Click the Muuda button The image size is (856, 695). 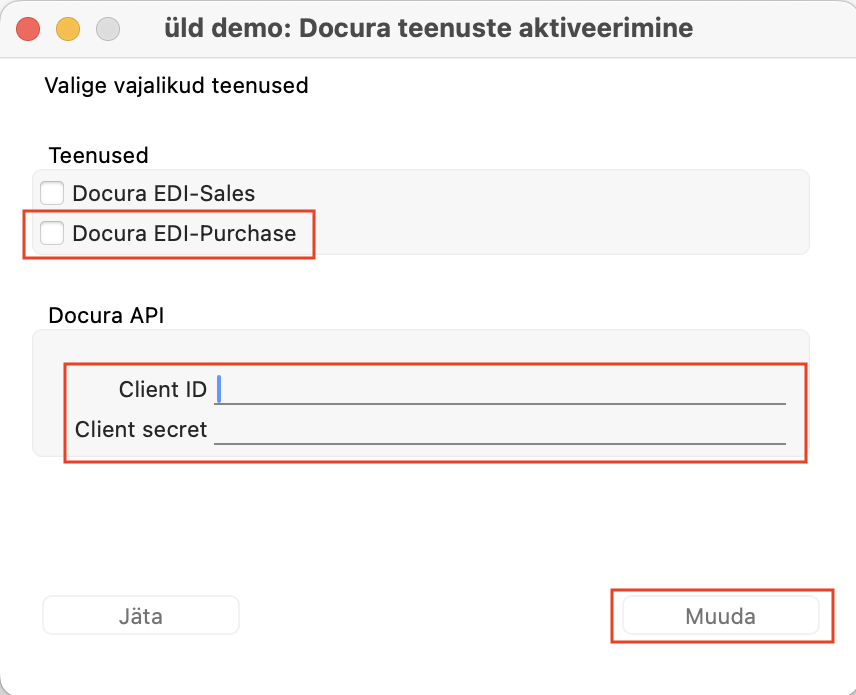click(721, 615)
